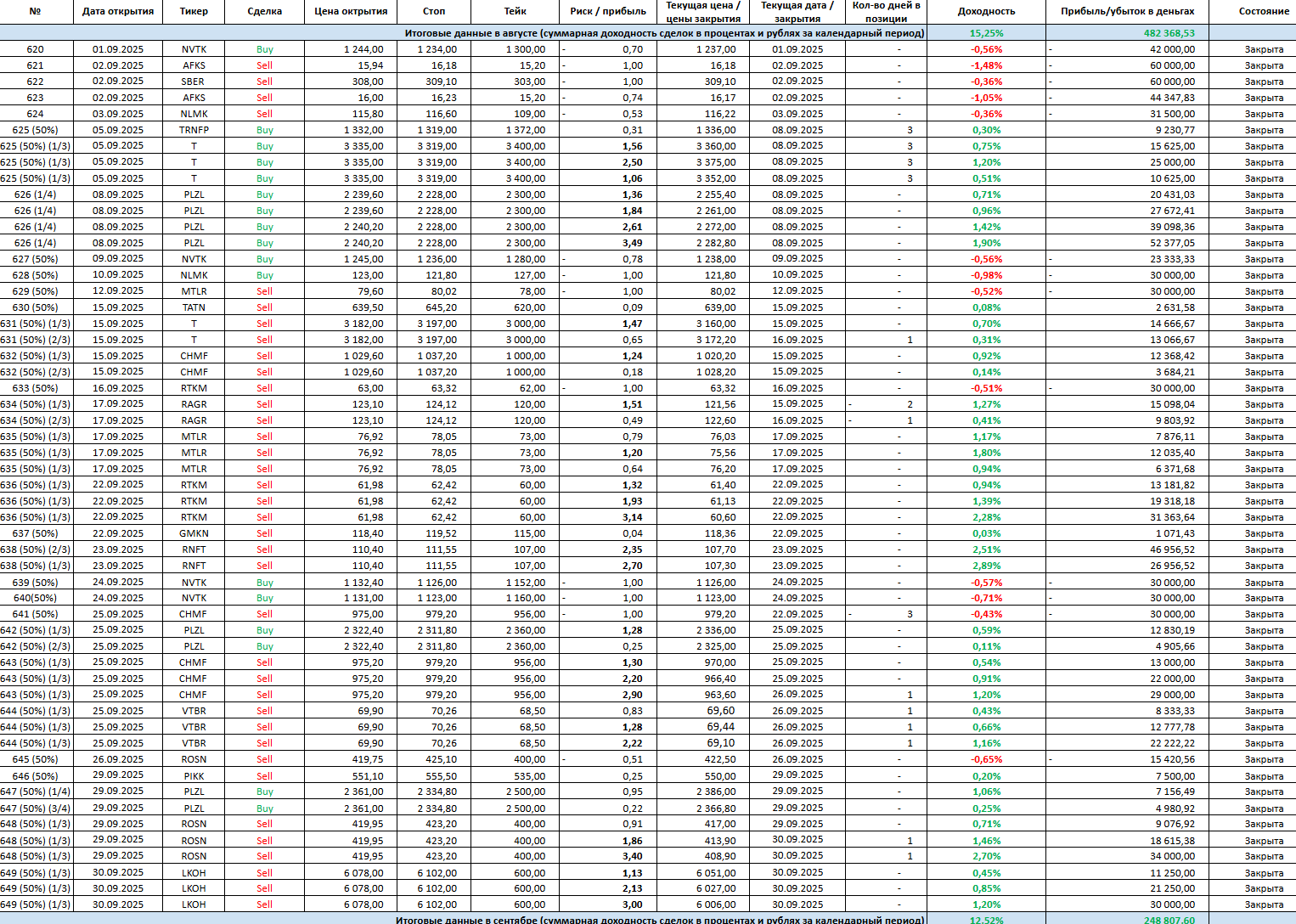Screen dimensions: 1296x924
Task: Click the "Прибыль/убыток в деньгах" header
Action: 1127,12
